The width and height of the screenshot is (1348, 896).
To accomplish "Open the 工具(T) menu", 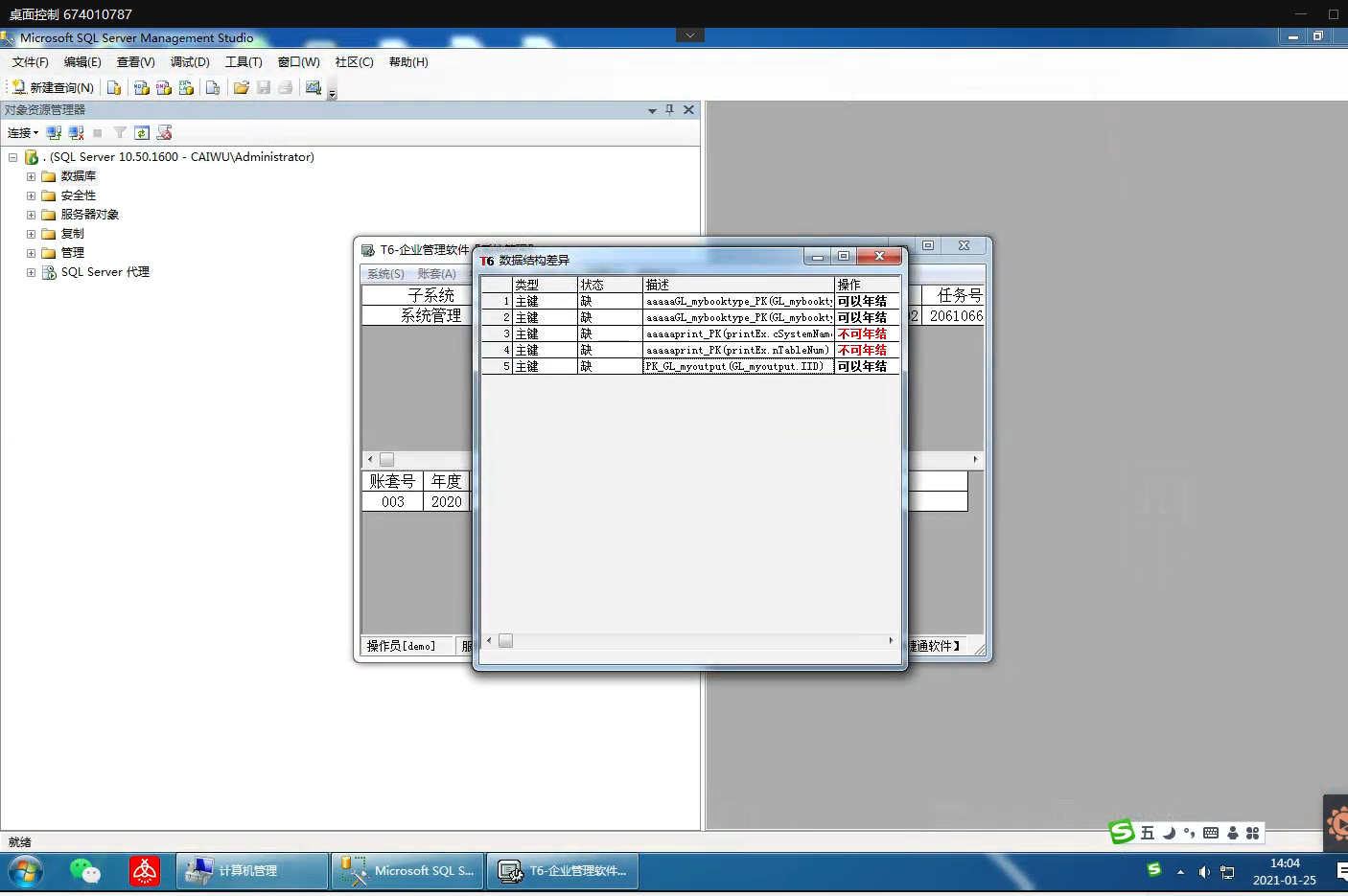I will pos(244,62).
